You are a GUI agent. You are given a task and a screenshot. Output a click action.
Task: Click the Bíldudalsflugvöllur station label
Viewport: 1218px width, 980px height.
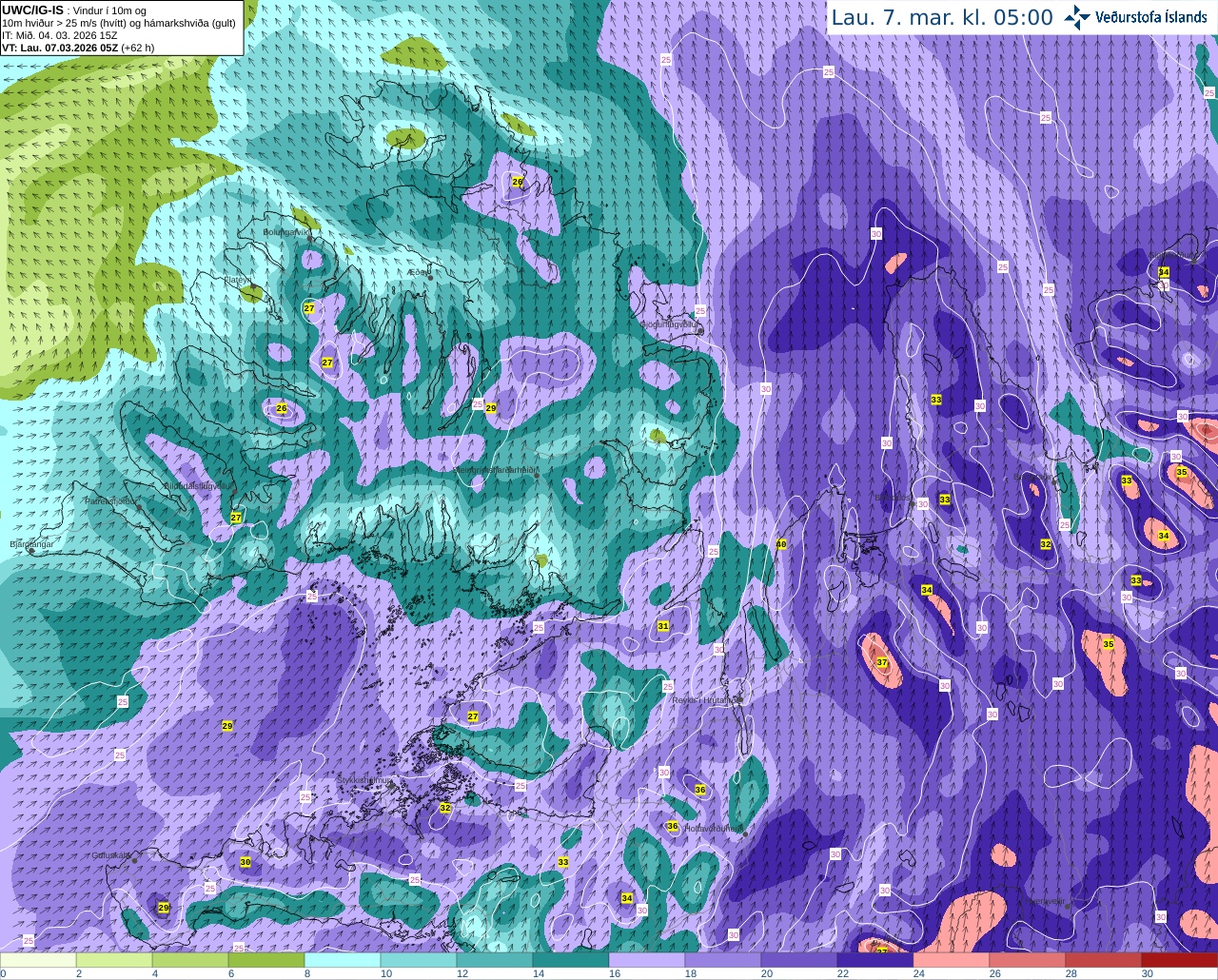click(198, 485)
